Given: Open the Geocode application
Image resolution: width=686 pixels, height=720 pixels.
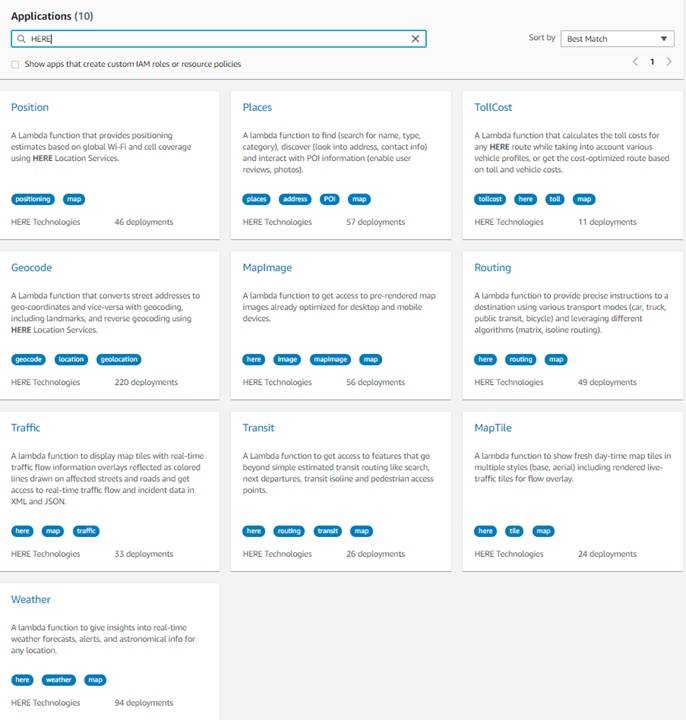Looking at the screenshot, I should tap(31, 268).
